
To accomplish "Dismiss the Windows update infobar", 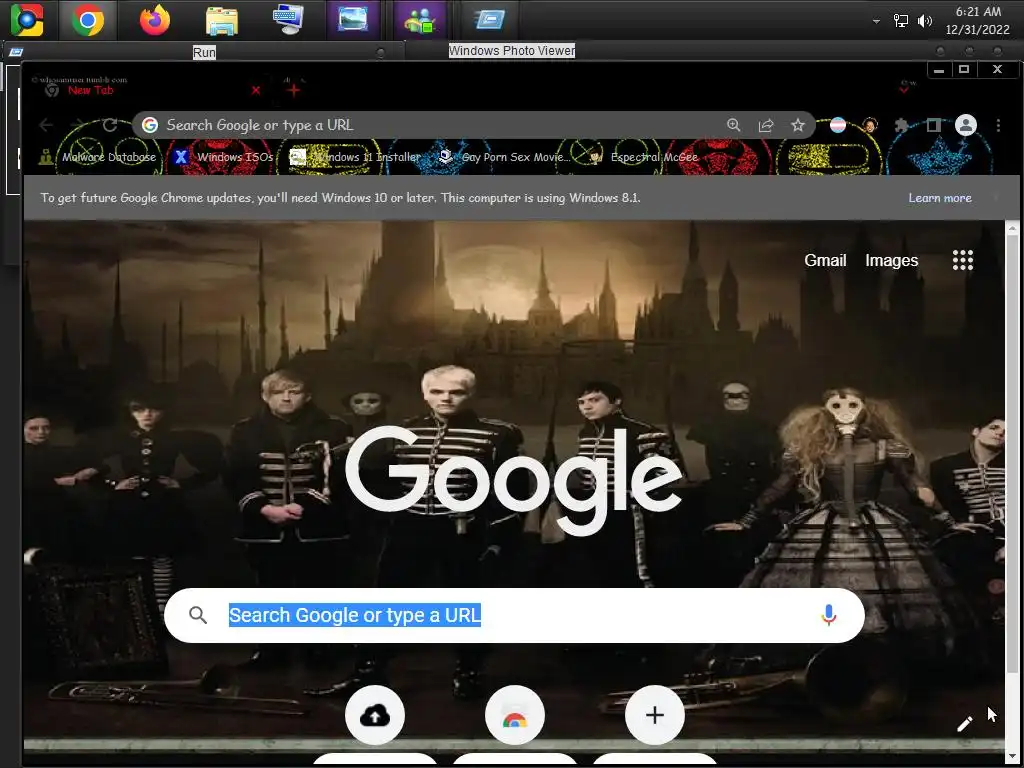I will point(996,198).
